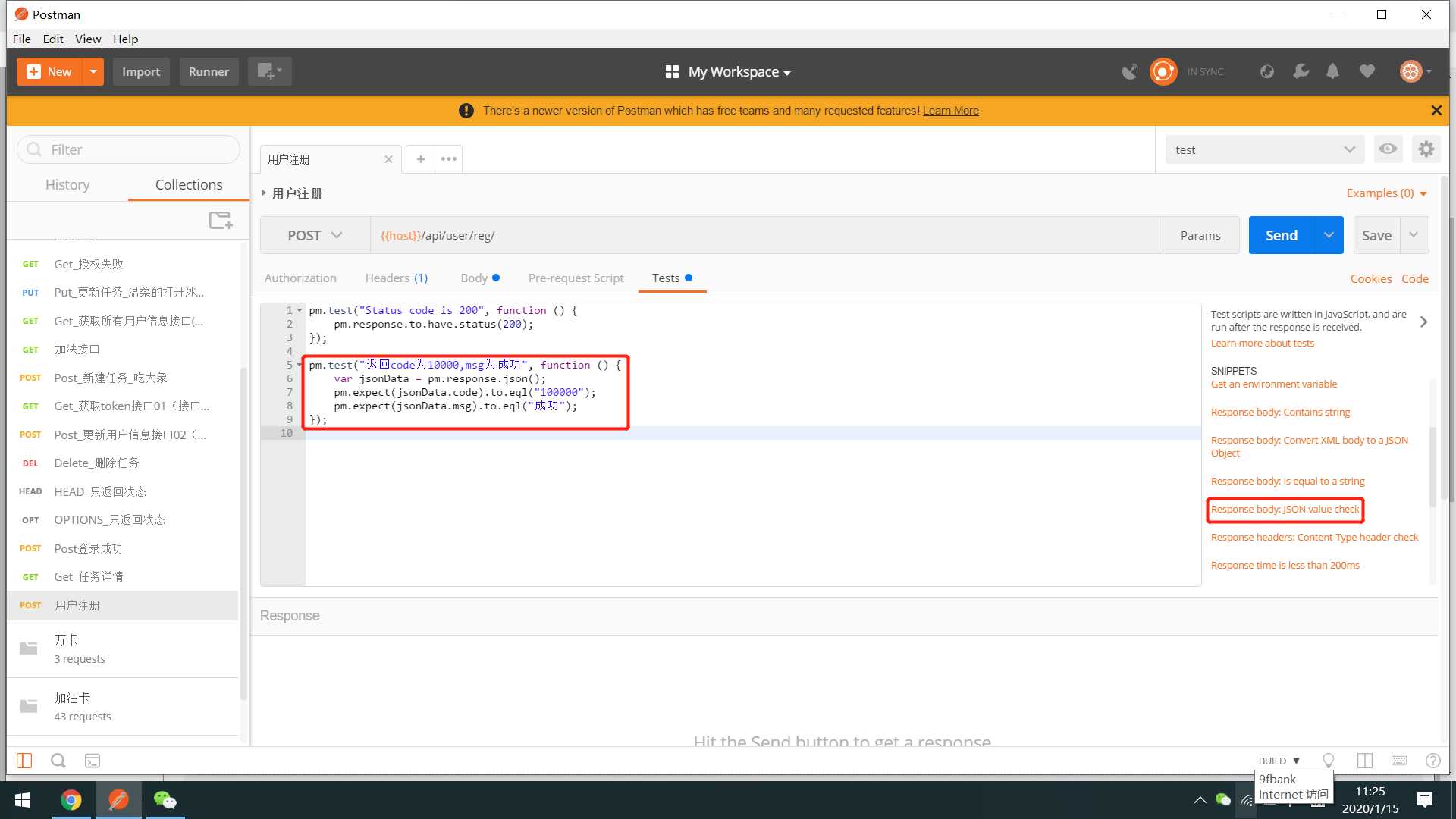The width and height of the screenshot is (1456, 819).
Task: Open the test environment dropdown
Action: point(1264,149)
